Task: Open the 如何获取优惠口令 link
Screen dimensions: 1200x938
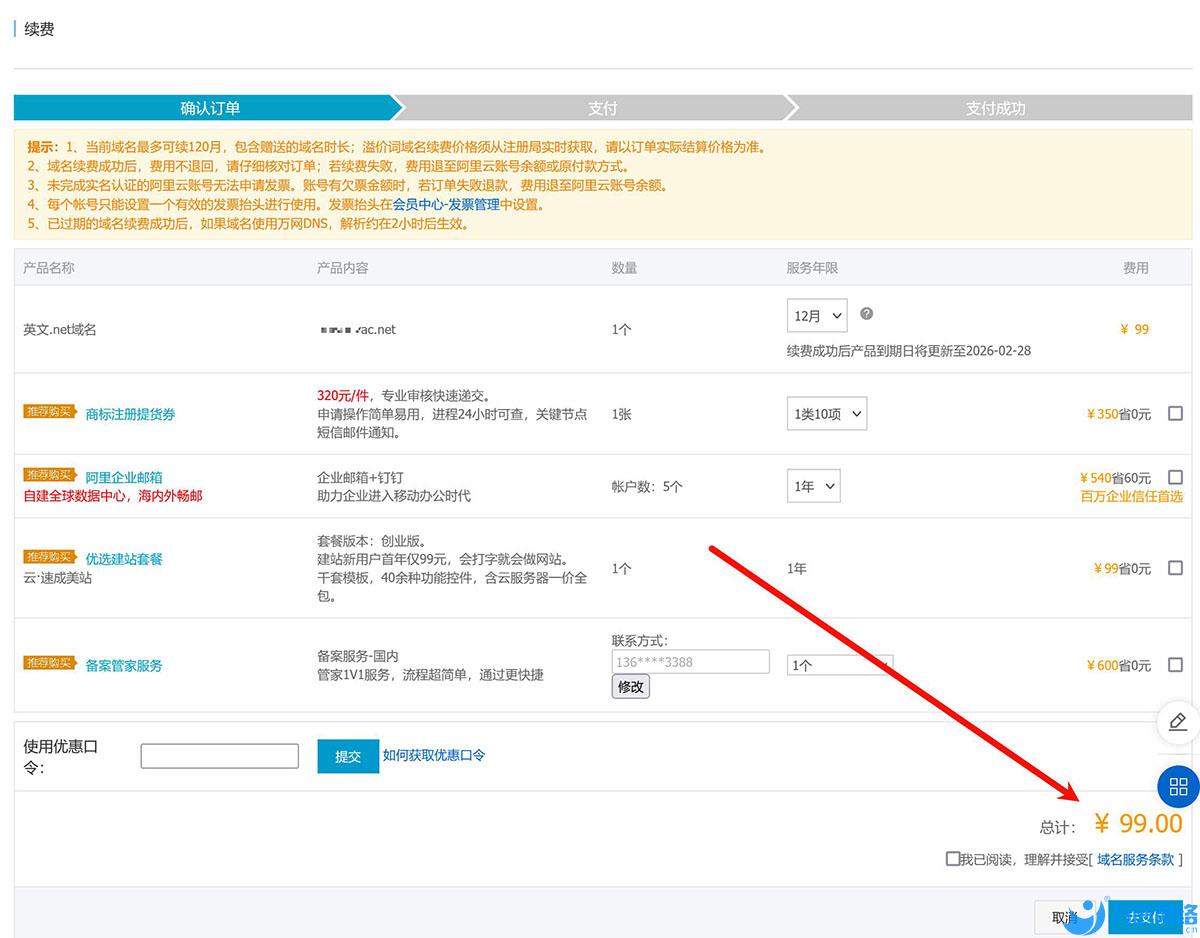Action: [x=434, y=756]
